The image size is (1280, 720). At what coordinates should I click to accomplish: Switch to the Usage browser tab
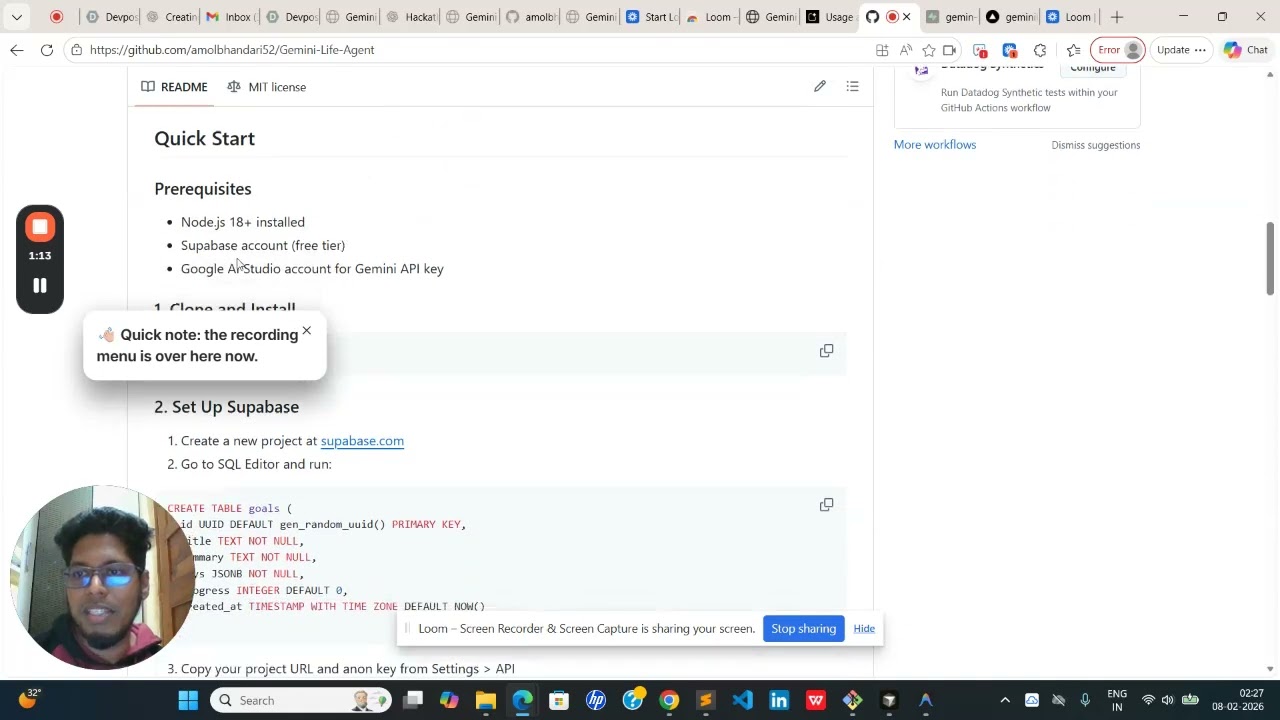point(830,17)
